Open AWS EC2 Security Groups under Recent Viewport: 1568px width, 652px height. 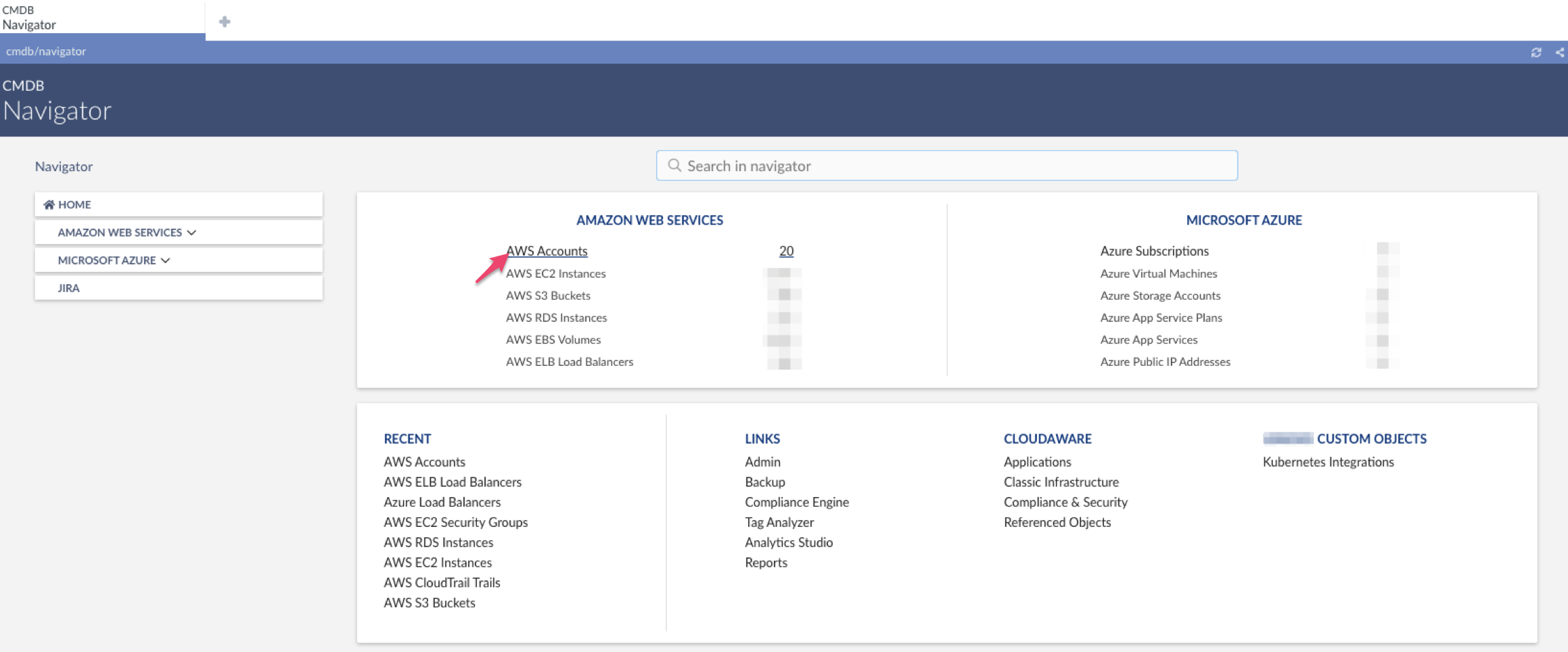point(456,522)
